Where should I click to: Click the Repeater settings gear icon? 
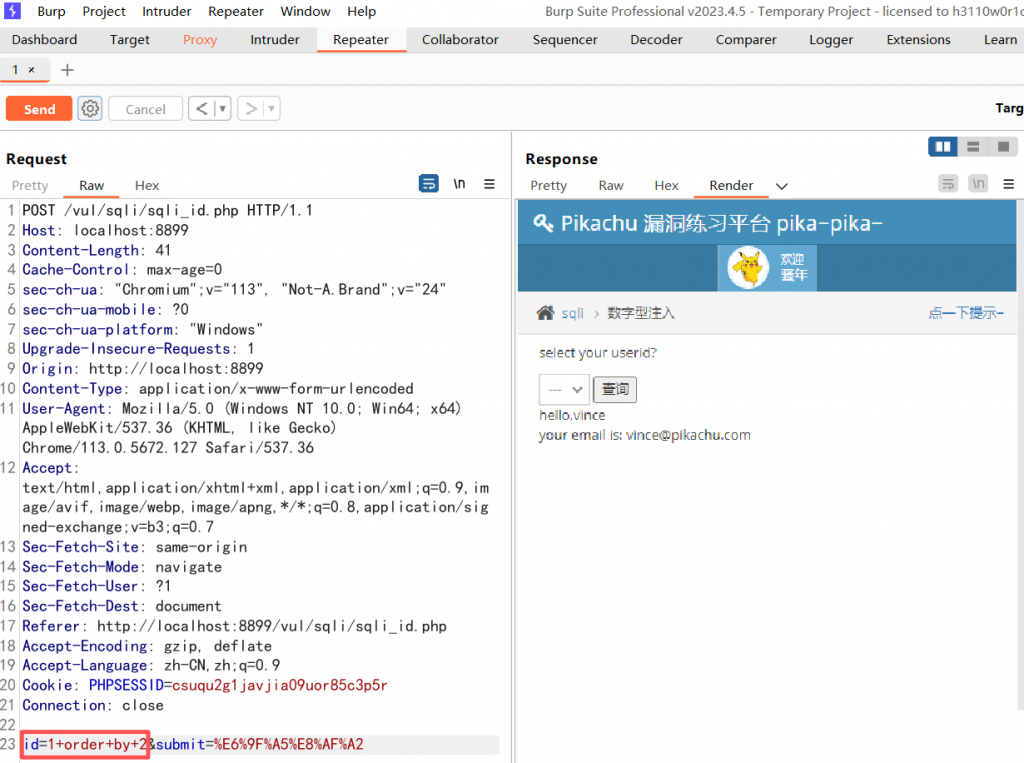[x=89, y=108]
